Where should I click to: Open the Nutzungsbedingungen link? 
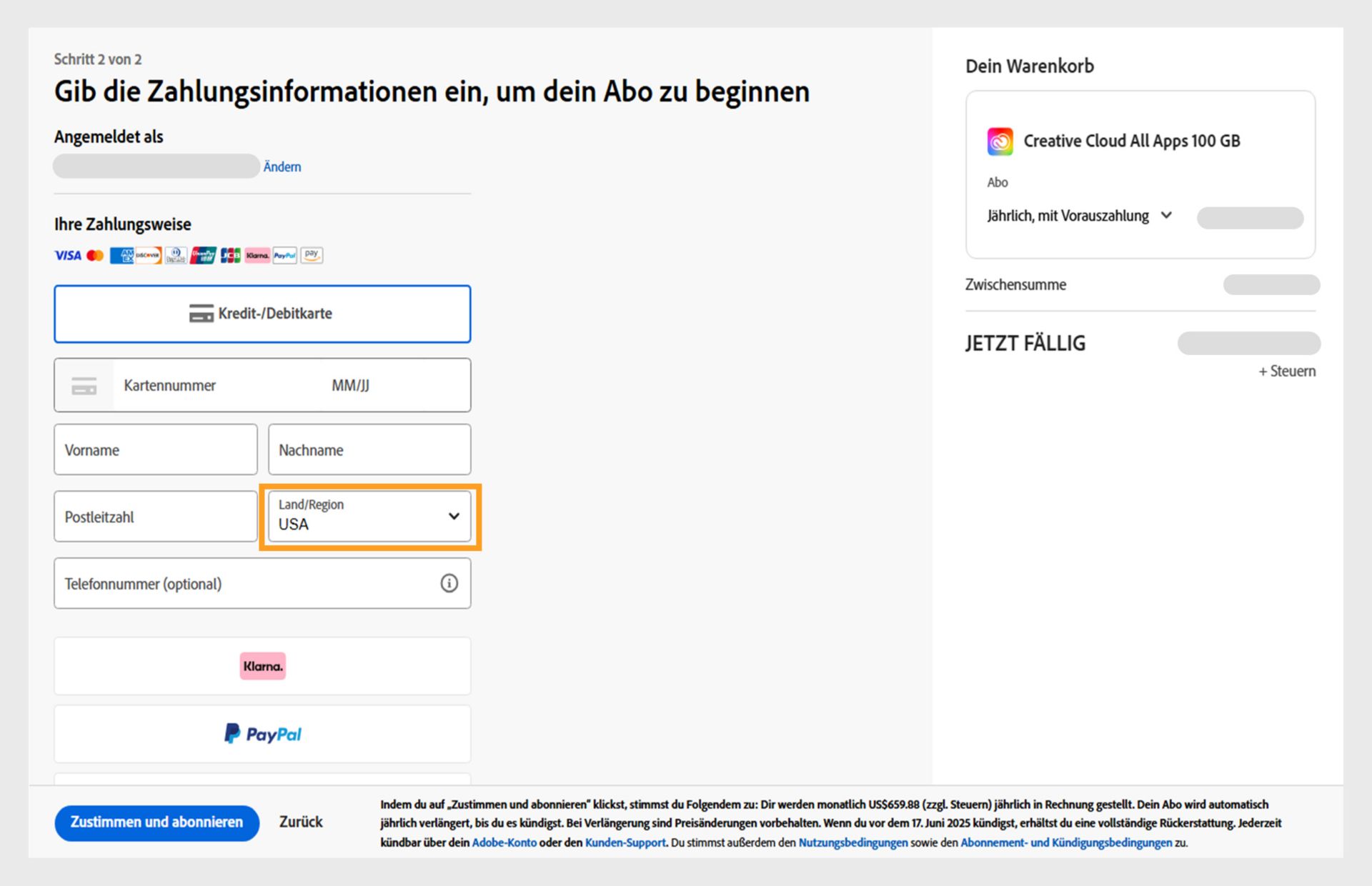pos(853,842)
